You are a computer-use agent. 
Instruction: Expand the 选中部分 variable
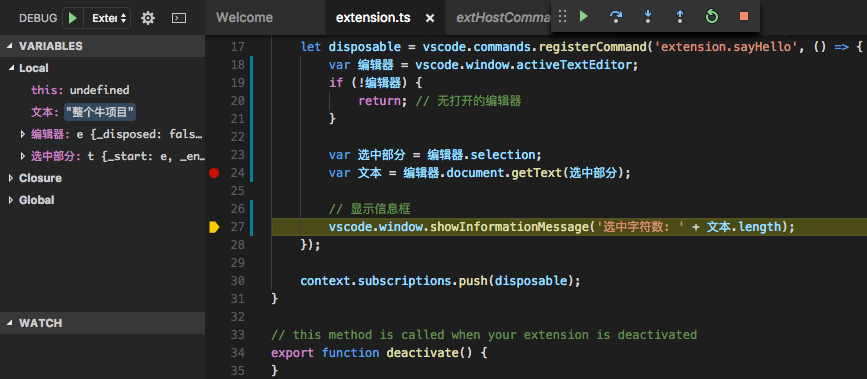[x=23, y=156]
